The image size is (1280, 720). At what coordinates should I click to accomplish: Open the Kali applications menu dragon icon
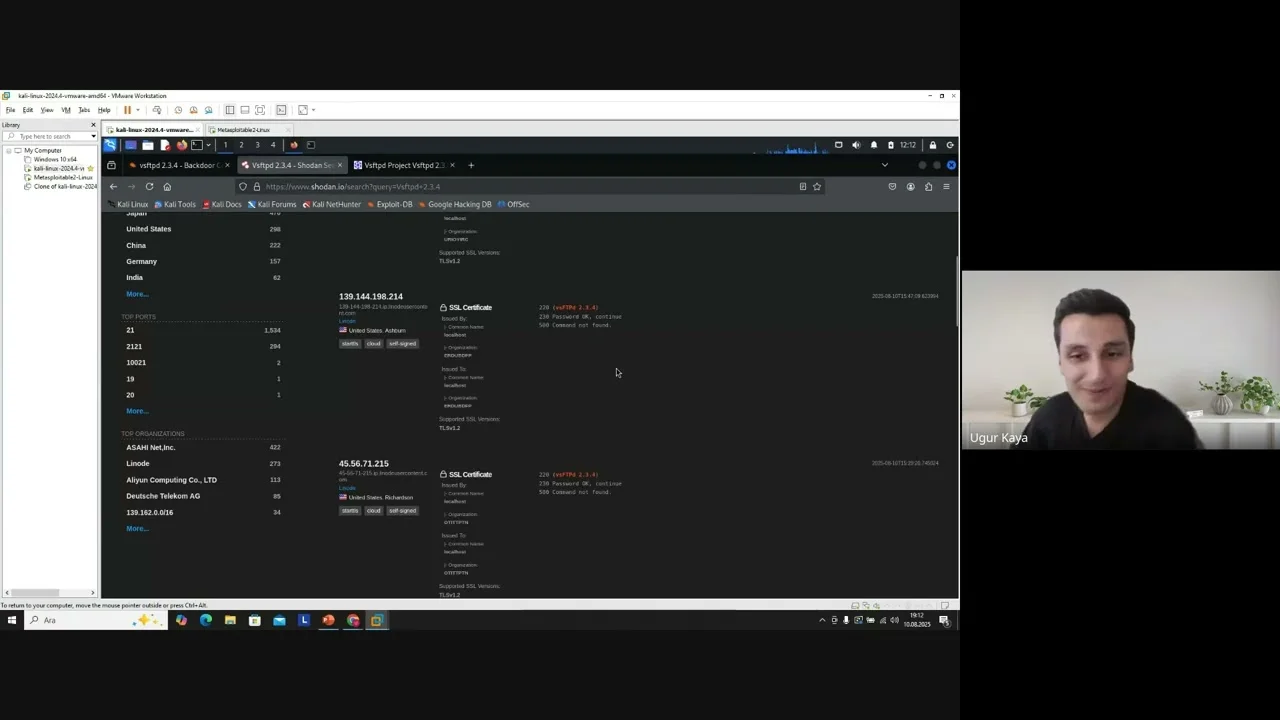110,145
